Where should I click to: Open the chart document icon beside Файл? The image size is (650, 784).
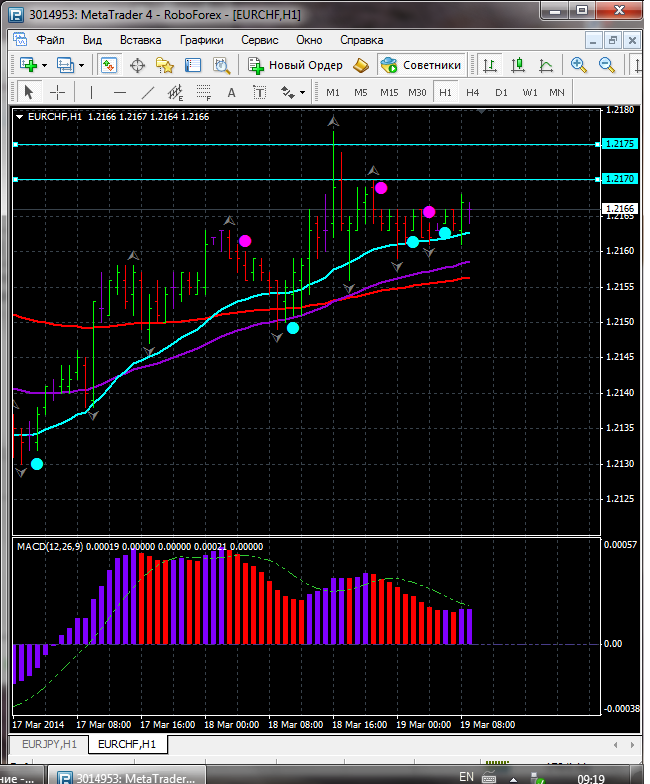click(20, 40)
